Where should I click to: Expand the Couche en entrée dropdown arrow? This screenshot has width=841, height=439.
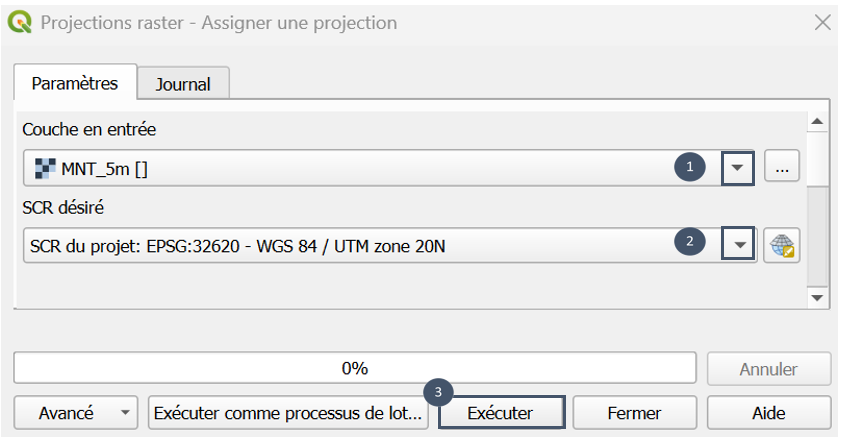pyautogui.click(x=737, y=168)
